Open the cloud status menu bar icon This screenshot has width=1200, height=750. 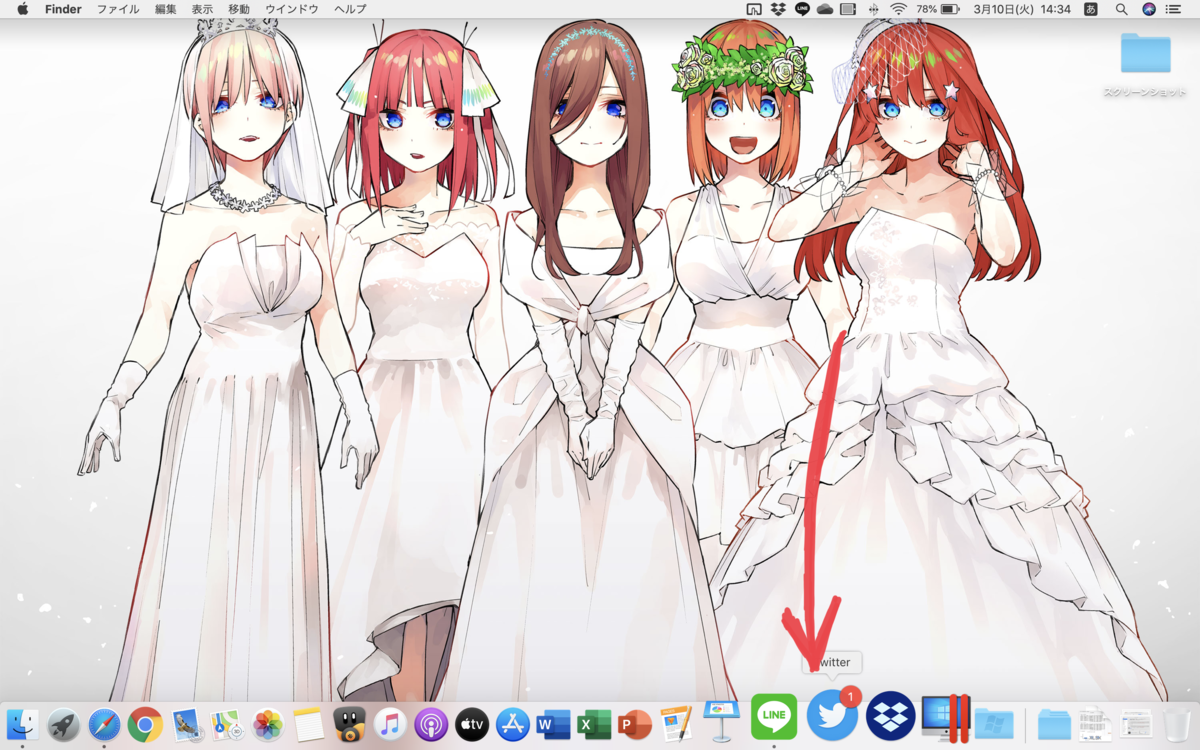point(825,9)
